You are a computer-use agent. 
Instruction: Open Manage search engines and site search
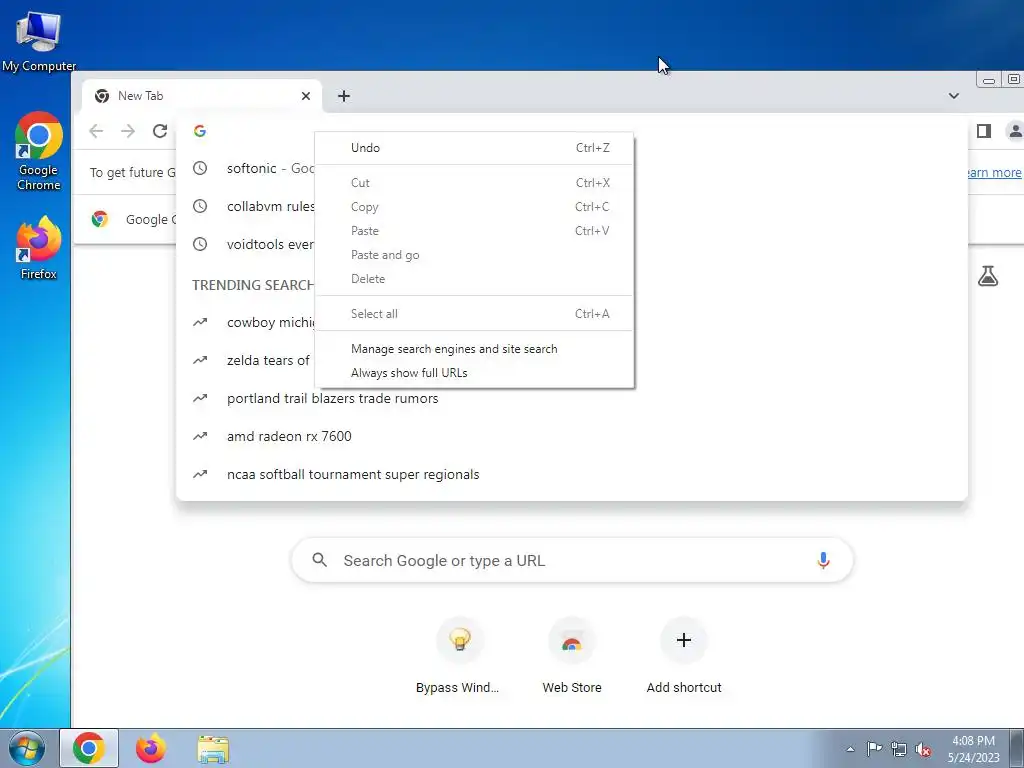coord(474,349)
